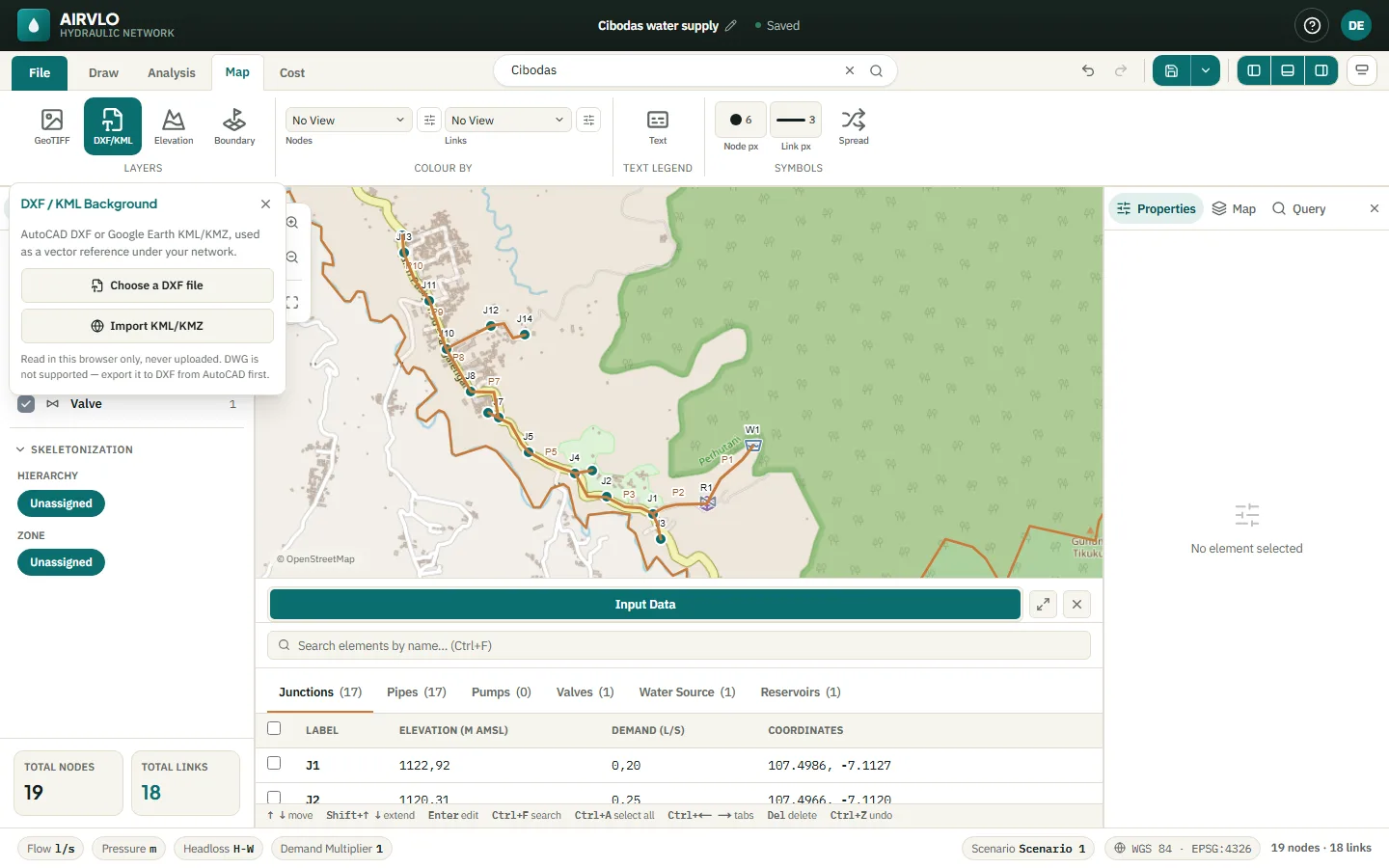
Task: Switch to the Pipes (17) tab
Action: click(x=417, y=692)
